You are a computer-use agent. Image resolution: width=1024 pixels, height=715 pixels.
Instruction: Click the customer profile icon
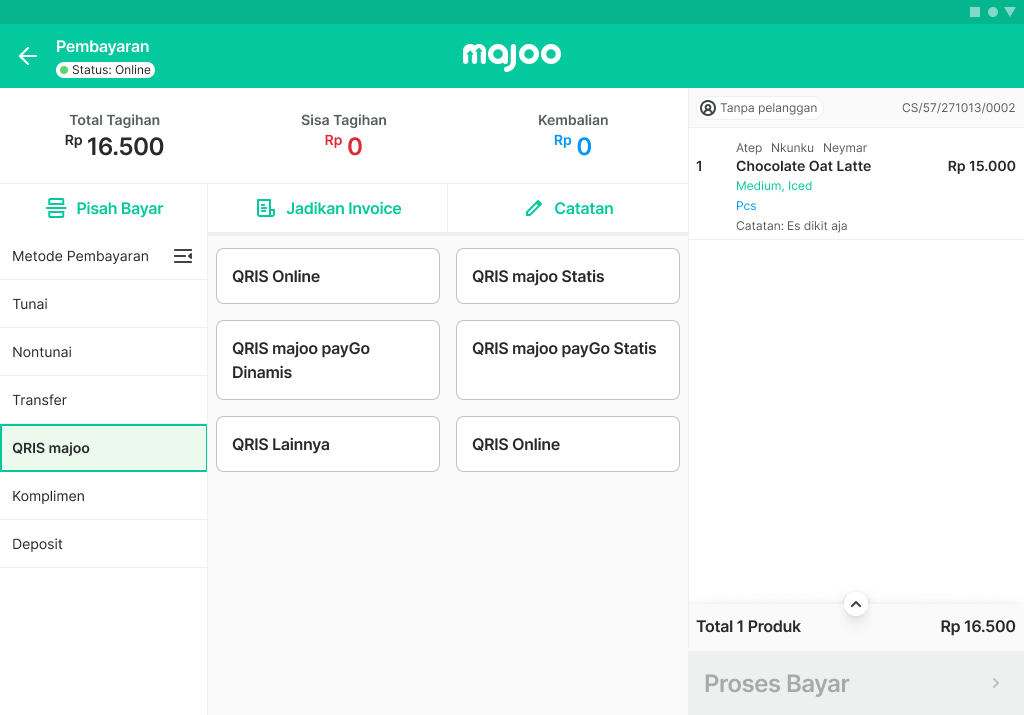pos(708,108)
